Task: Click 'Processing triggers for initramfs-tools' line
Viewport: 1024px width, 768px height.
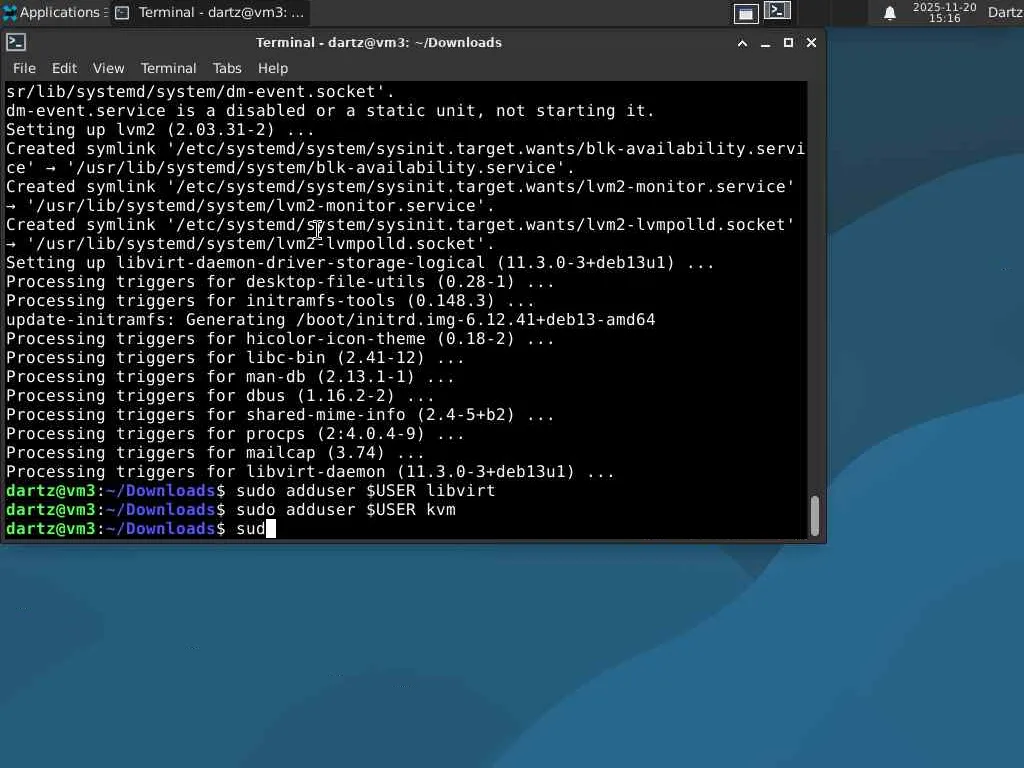Action: coord(270,300)
